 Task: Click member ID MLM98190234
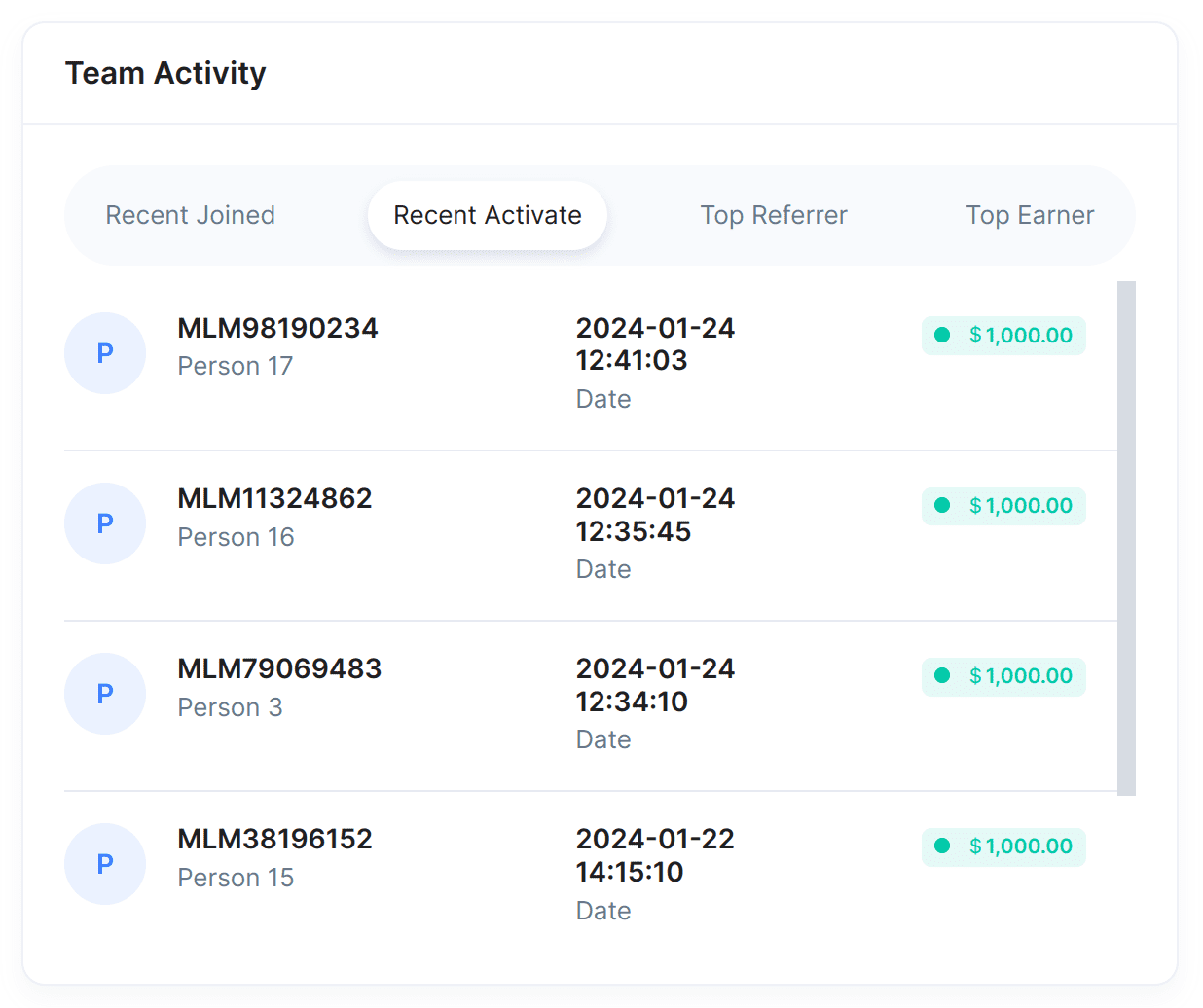(x=277, y=328)
